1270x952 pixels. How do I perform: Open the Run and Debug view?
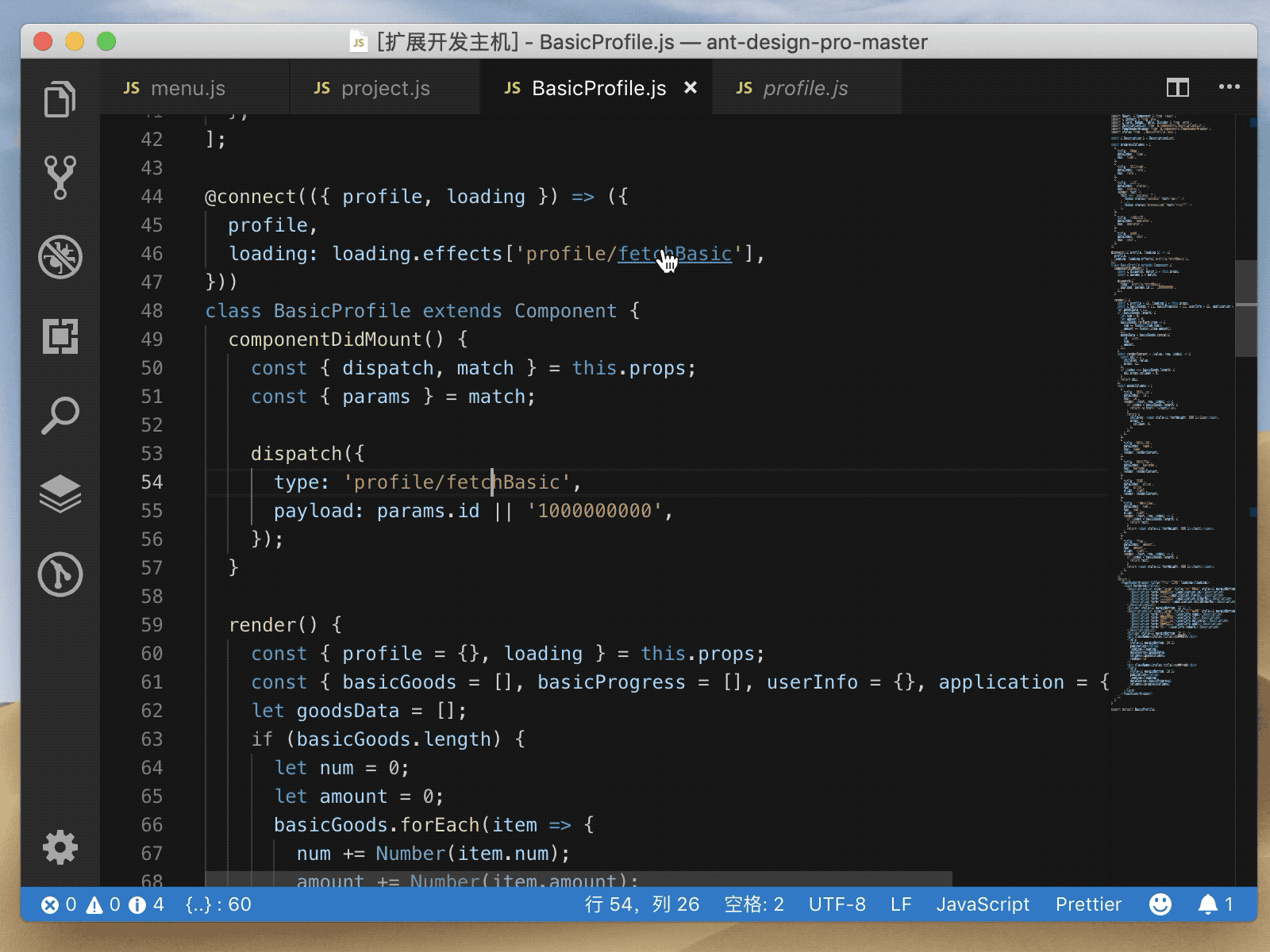[60, 258]
